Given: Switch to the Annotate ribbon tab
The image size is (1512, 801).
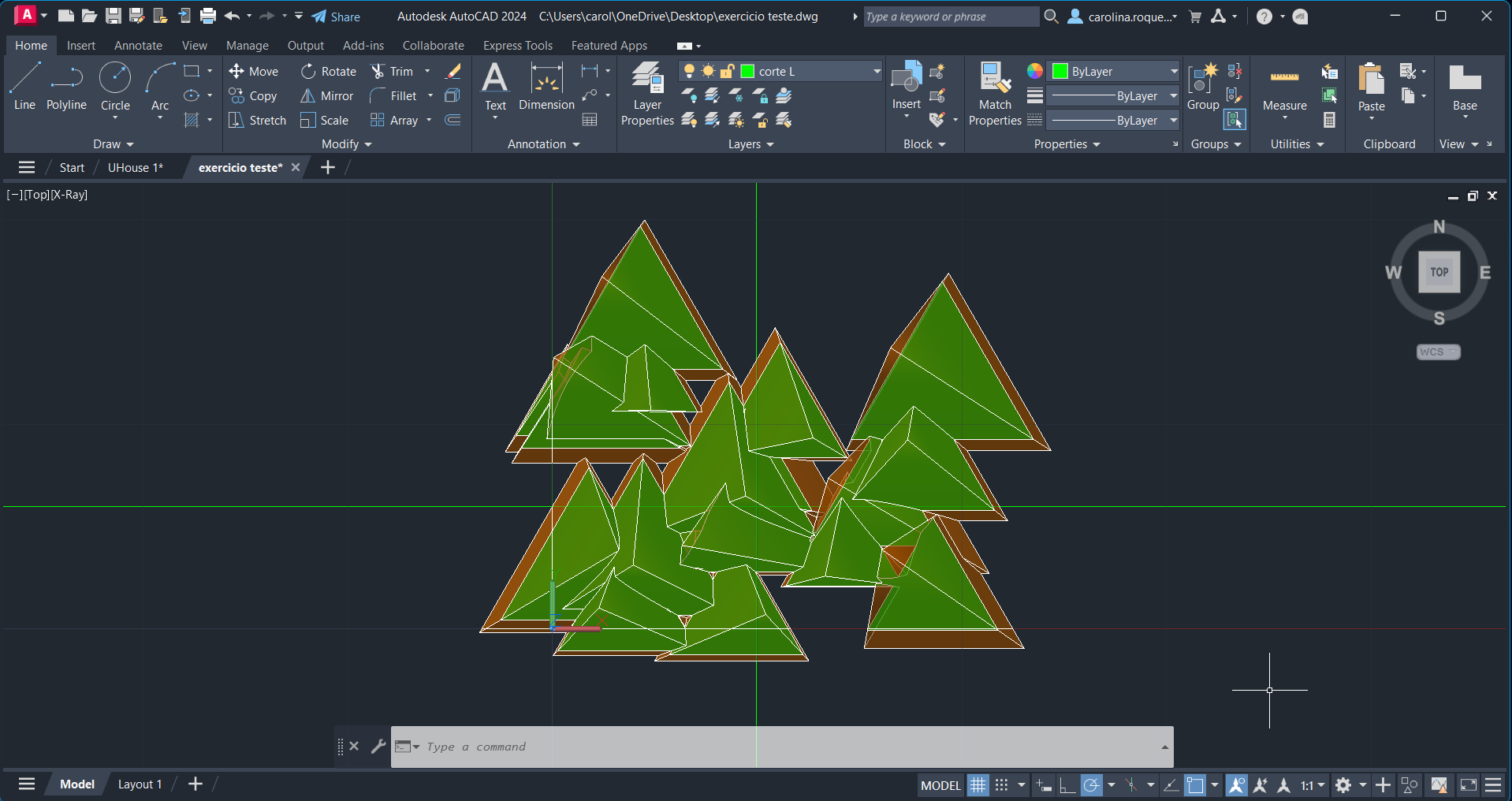Looking at the screenshot, I should [x=138, y=46].
